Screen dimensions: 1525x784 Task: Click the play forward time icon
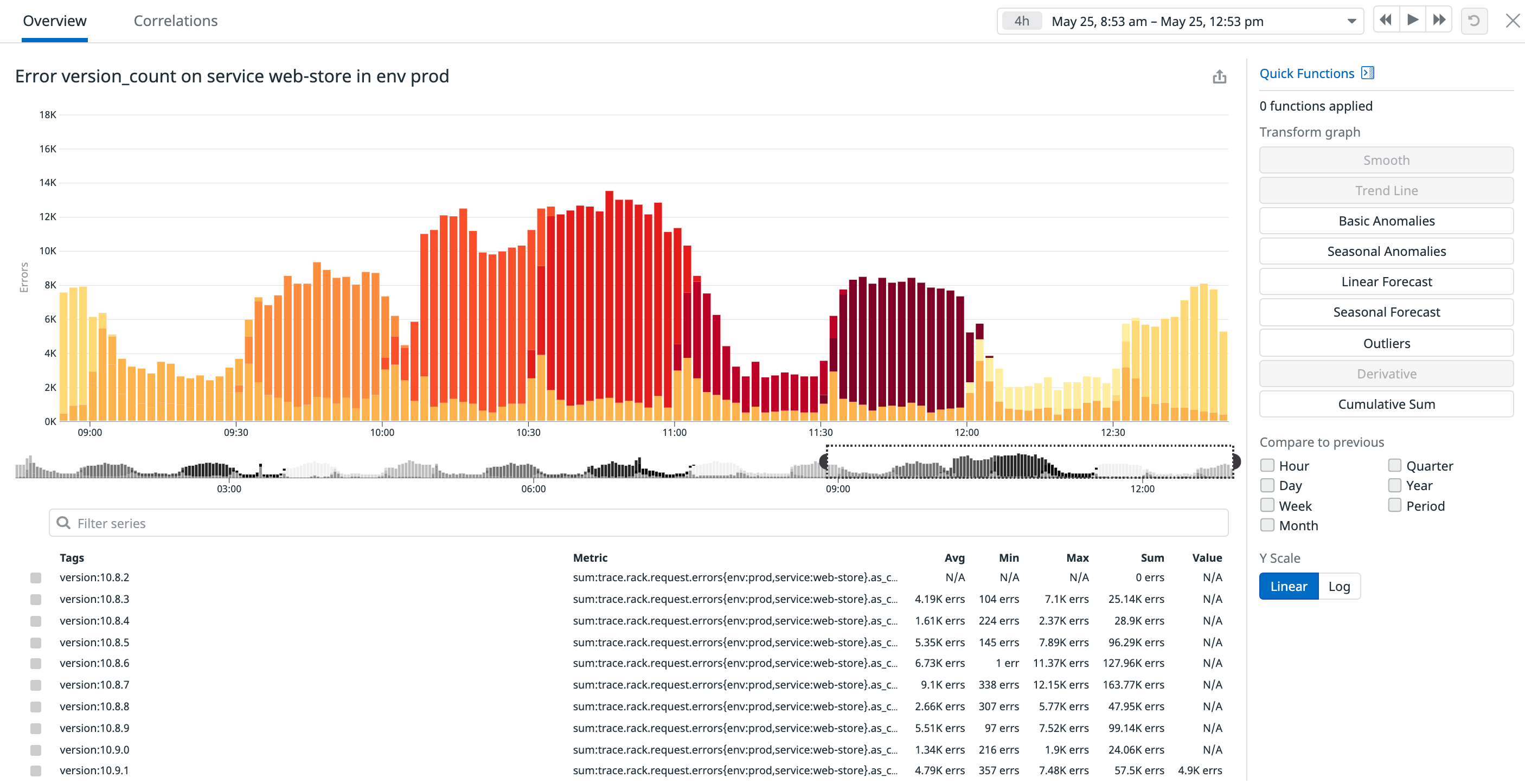(1412, 20)
